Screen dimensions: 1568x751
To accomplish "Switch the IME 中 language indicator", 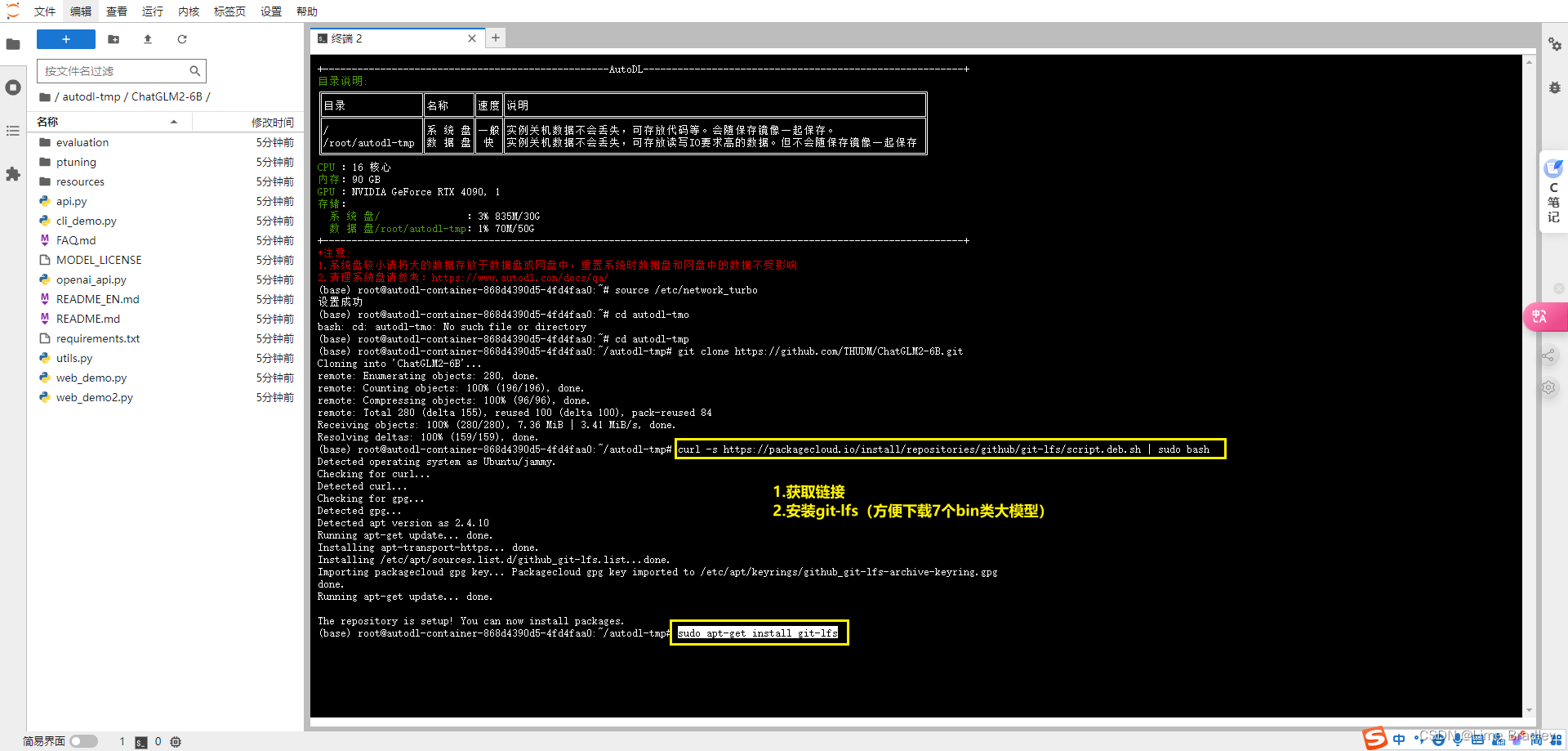I will click(x=1399, y=740).
